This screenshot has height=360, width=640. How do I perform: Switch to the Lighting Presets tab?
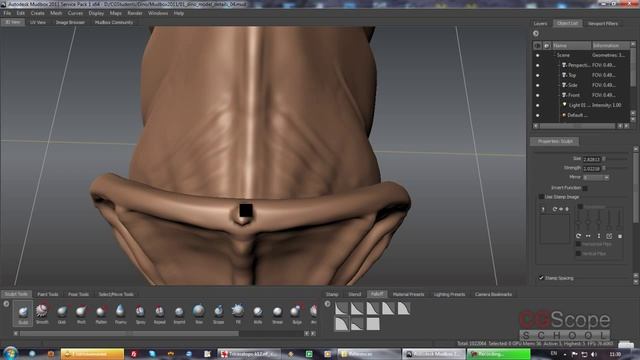tap(449, 294)
